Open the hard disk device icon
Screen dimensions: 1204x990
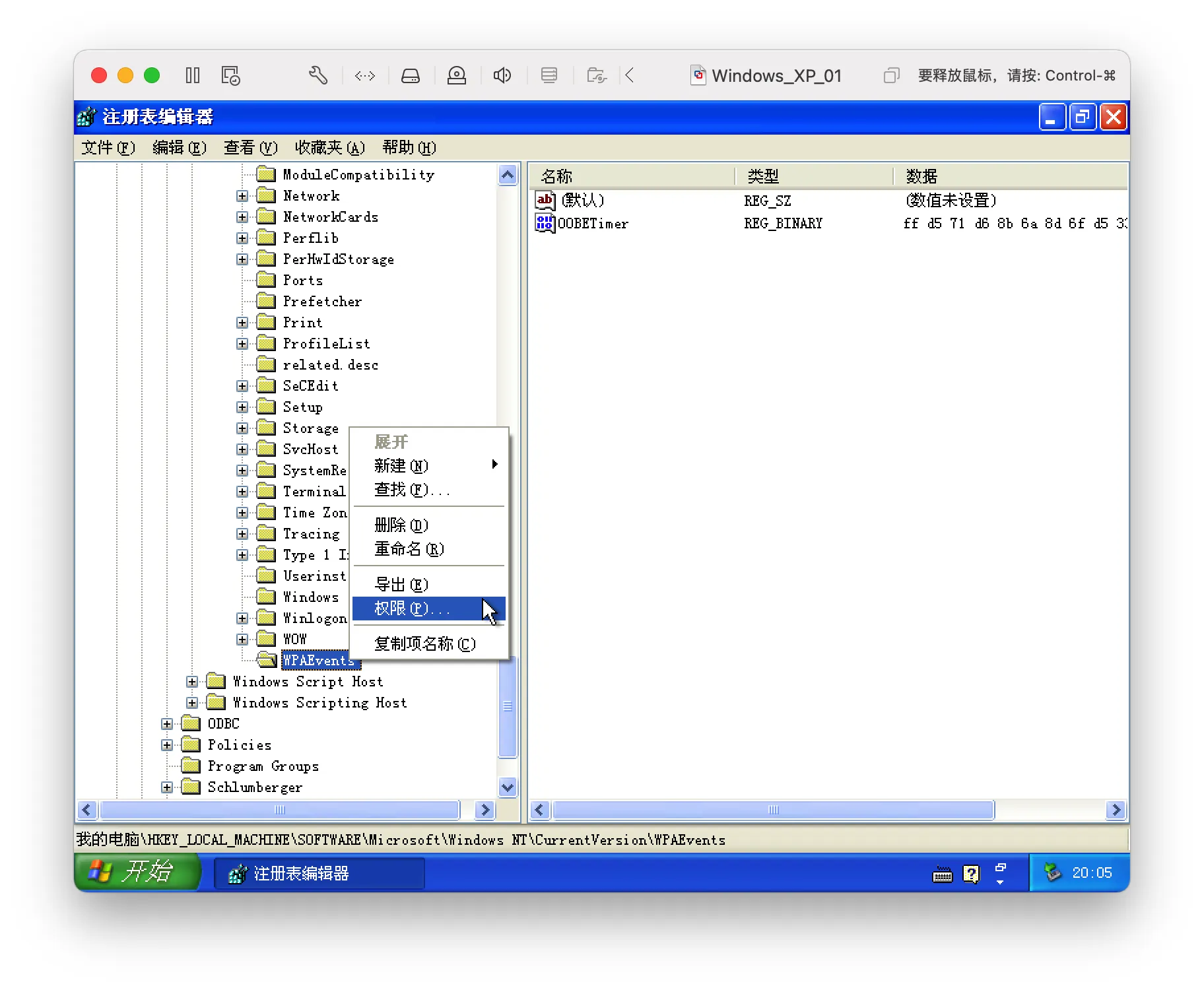(x=411, y=76)
